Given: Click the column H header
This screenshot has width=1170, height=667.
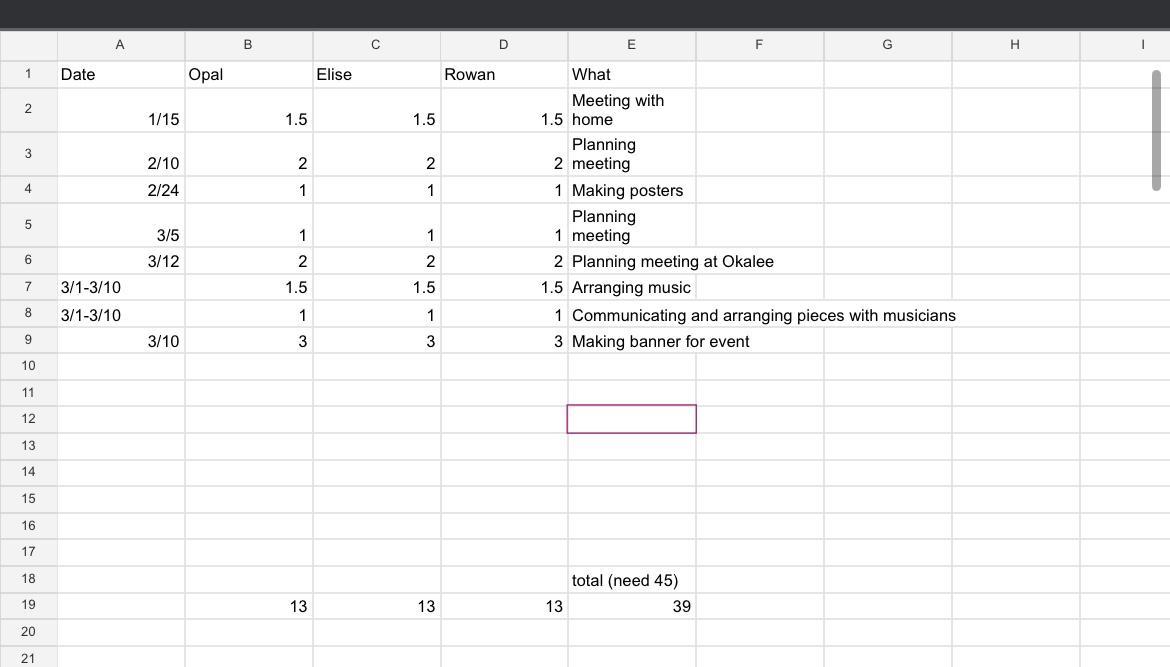Looking at the screenshot, I should coord(1015,45).
